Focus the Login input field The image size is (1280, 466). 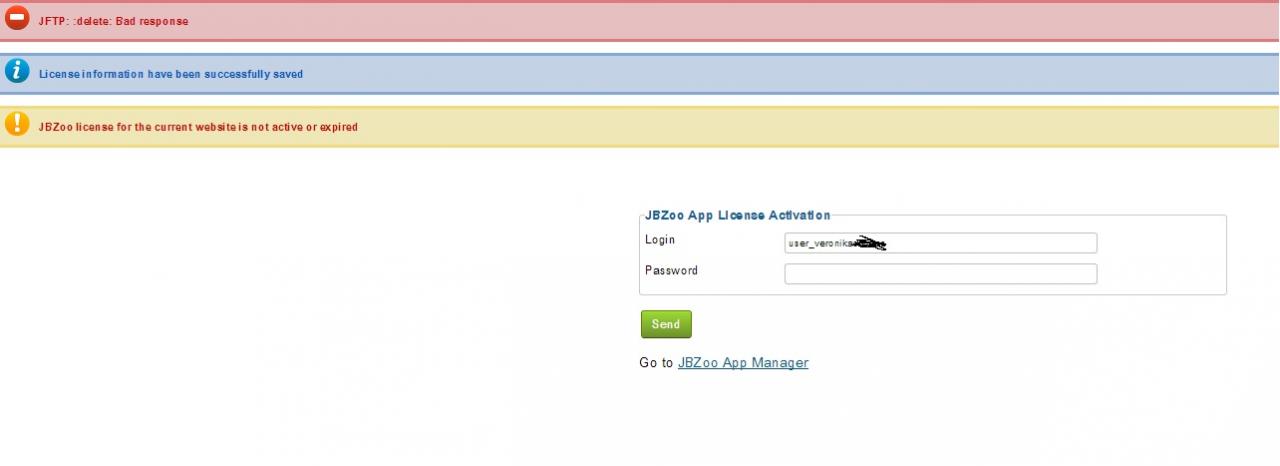940,243
